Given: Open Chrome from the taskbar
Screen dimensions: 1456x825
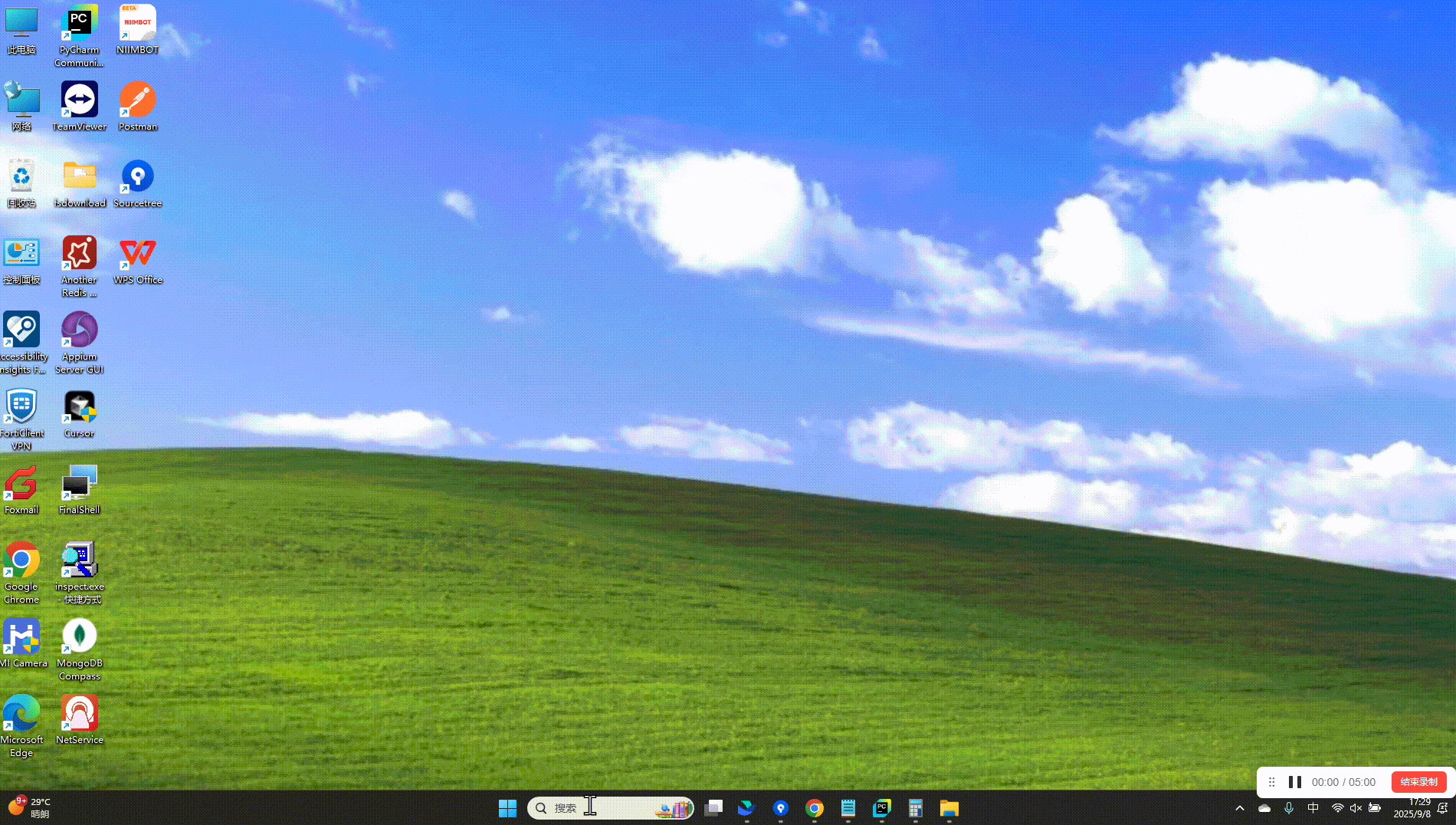Looking at the screenshot, I should (x=815, y=808).
